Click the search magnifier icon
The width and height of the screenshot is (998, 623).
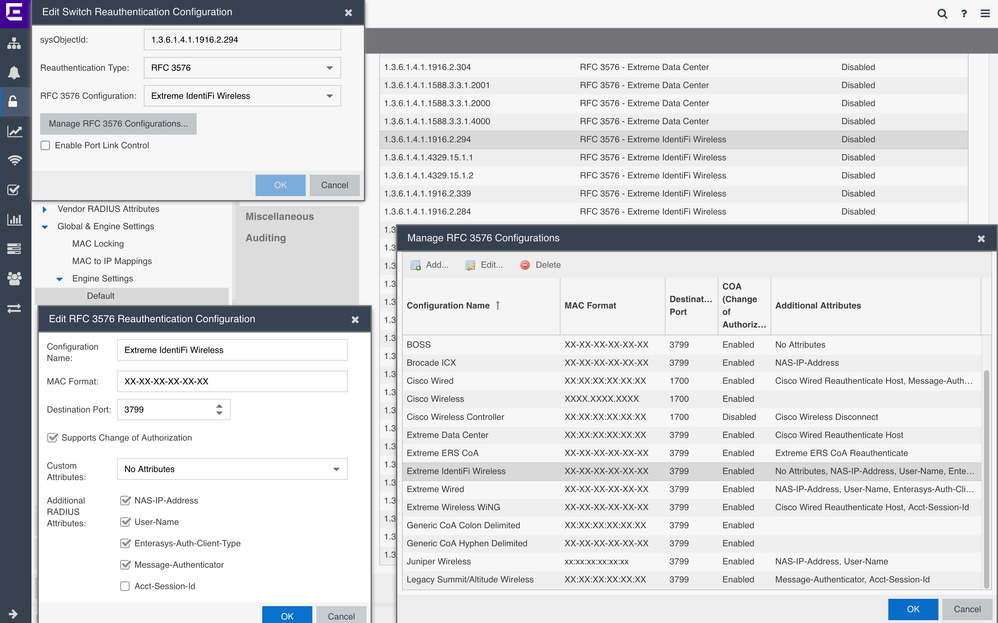[x=942, y=14]
